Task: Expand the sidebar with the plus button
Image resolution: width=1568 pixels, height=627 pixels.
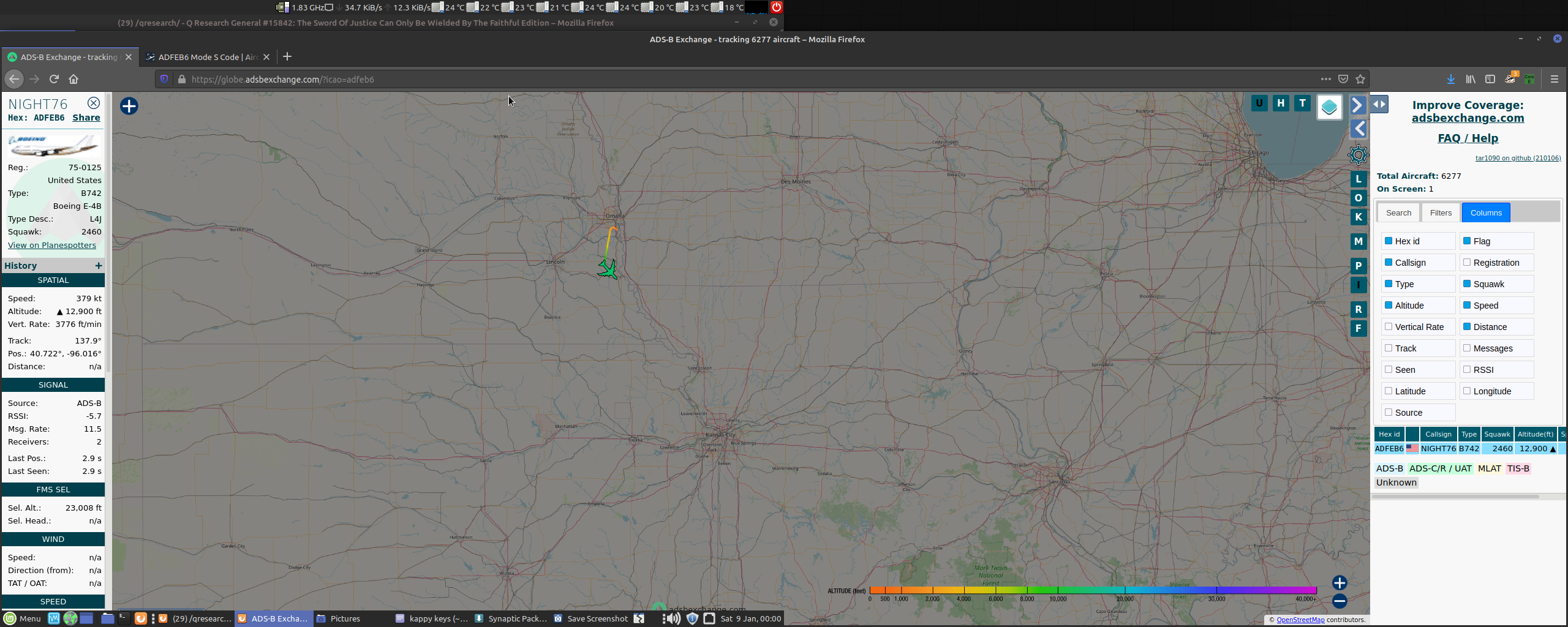Action: [x=129, y=106]
